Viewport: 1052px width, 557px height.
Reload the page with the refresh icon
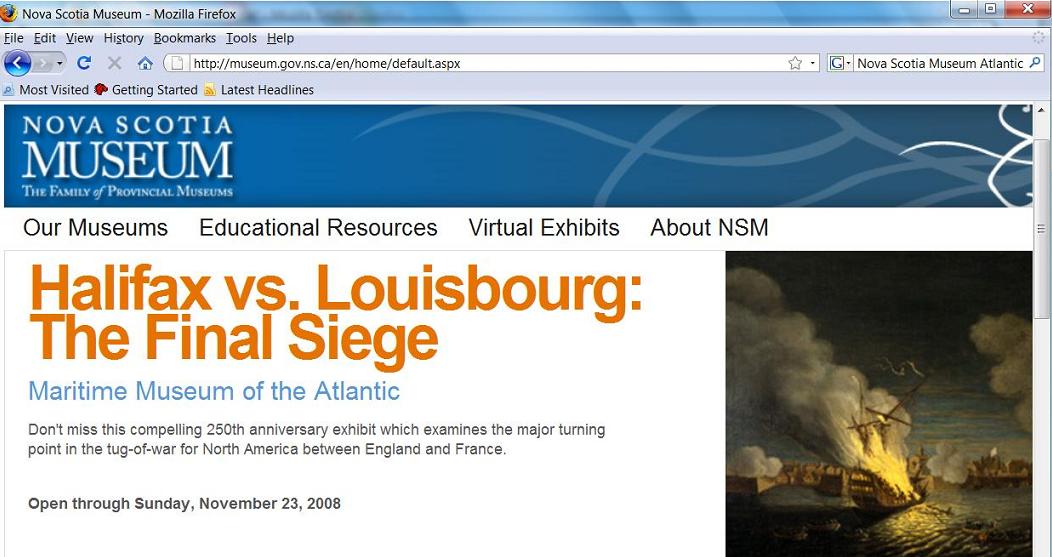tap(84, 63)
